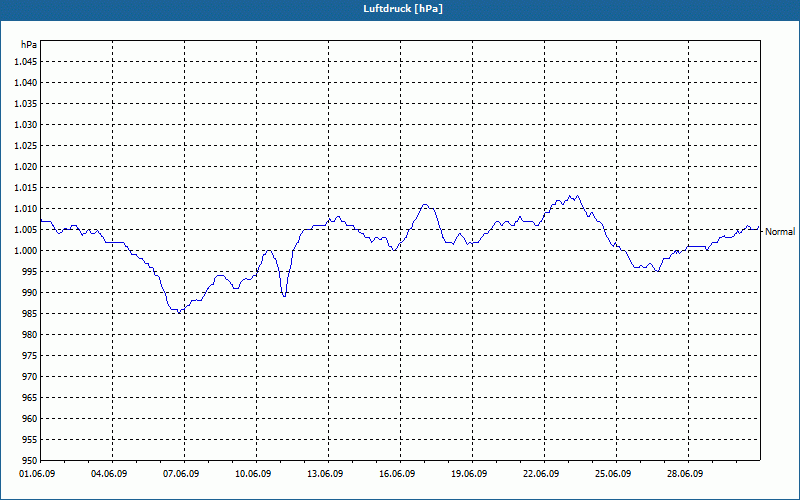Click the 955 y-axis value
The height and width of the screenshot is (500, 800).
point(30,440)
